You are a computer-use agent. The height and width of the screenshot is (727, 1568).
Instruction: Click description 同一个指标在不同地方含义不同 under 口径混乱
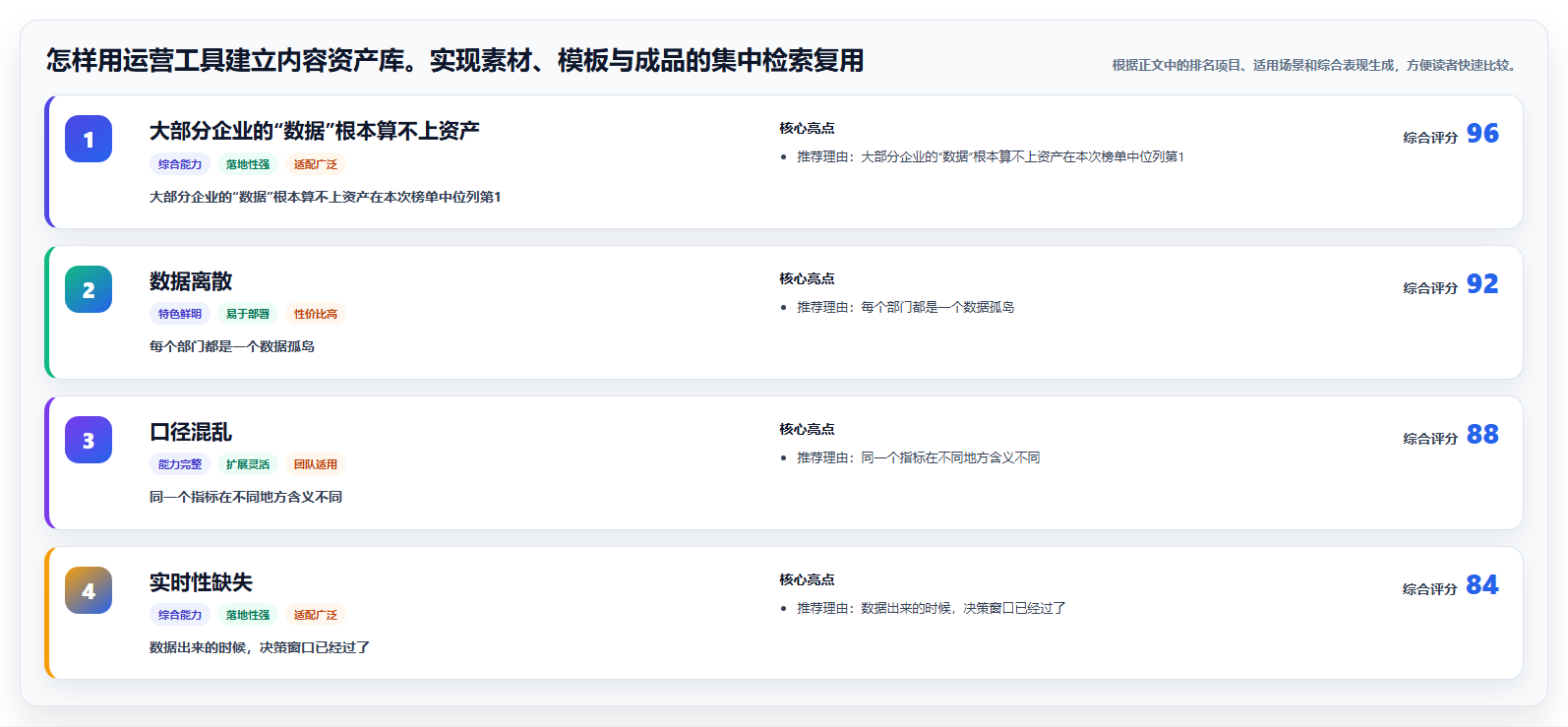pos(246,497)
